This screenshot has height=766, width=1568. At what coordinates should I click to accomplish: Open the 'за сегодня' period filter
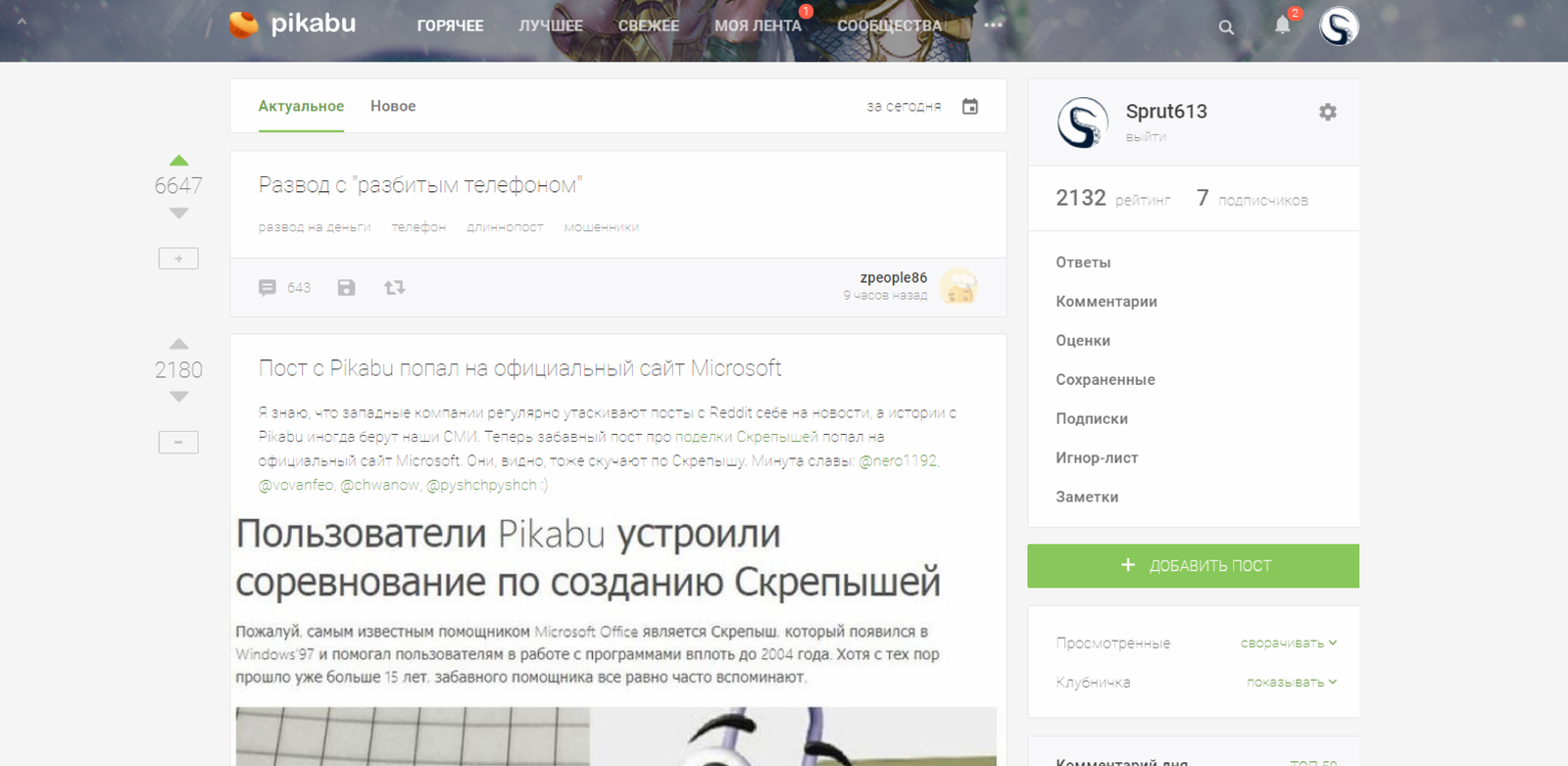[904, 106]
